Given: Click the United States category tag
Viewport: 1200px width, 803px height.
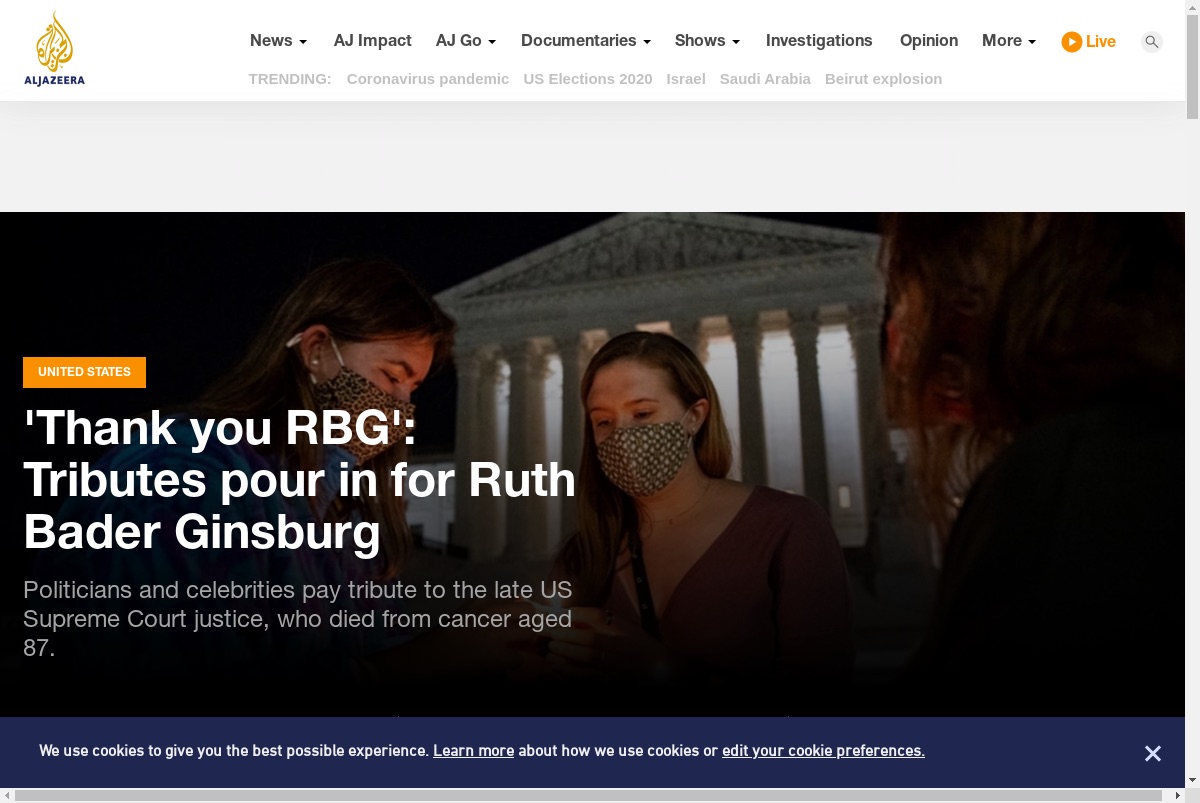Looking at the screenshot, I should [84, 372].
